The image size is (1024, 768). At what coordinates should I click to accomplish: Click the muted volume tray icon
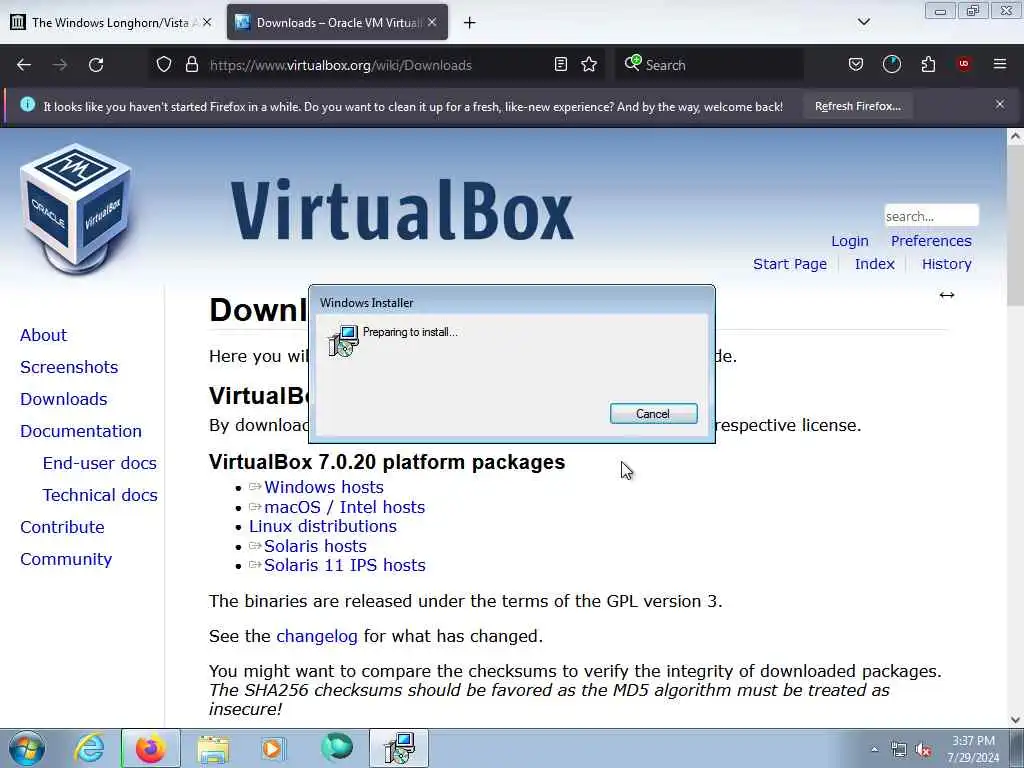923,750
